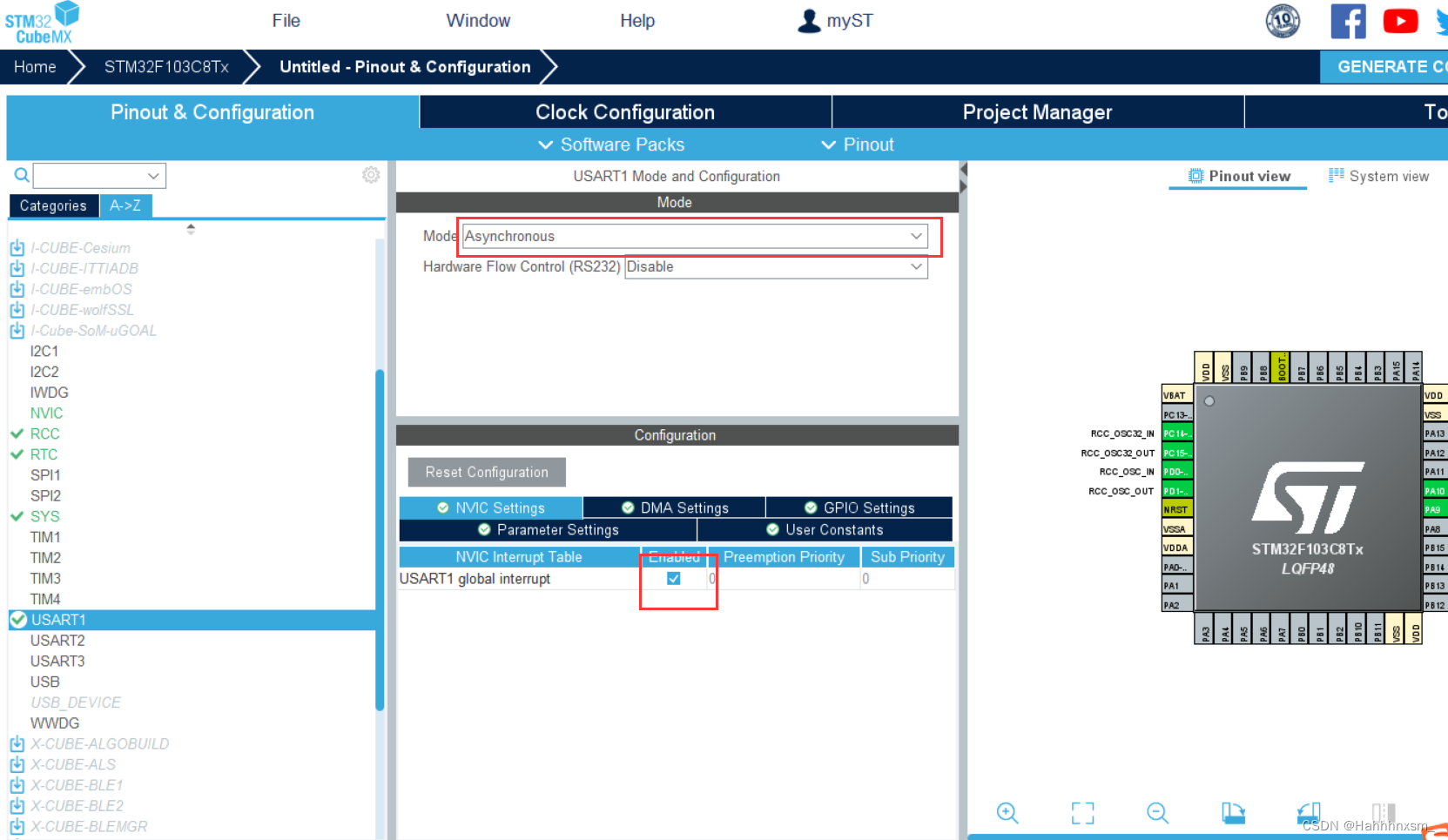
Task: Select SYS in peripheral list
Action: tap(45, 516)
